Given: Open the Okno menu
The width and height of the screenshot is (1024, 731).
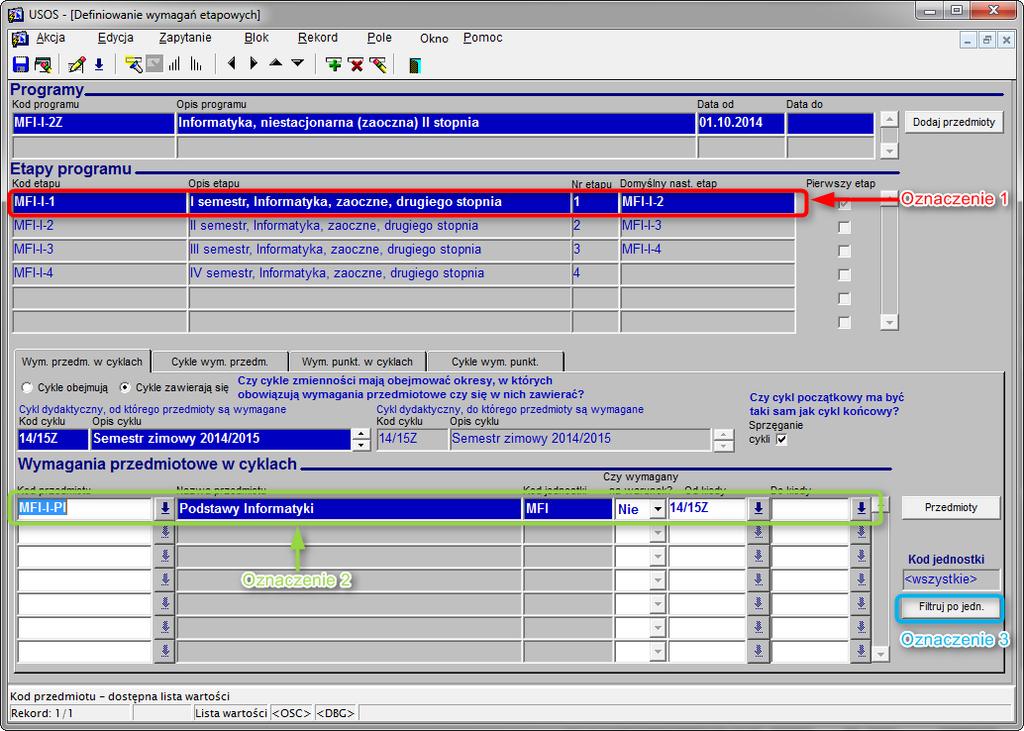Looking at the screenshot, I should (434, 39).
